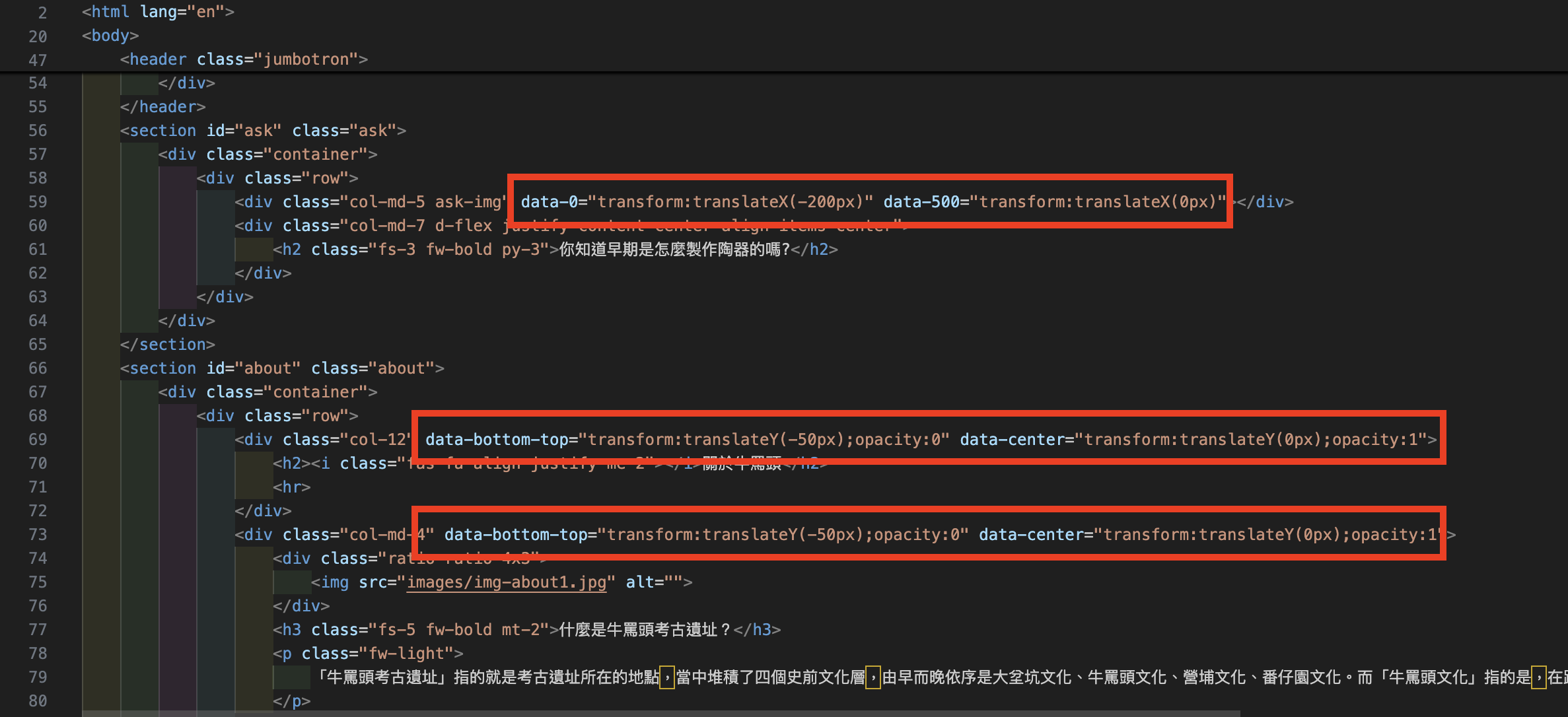This screenshot has height=717, width=1568.
Task: Click data-bottom-top attribute on line 73
Action: (706, 534)
